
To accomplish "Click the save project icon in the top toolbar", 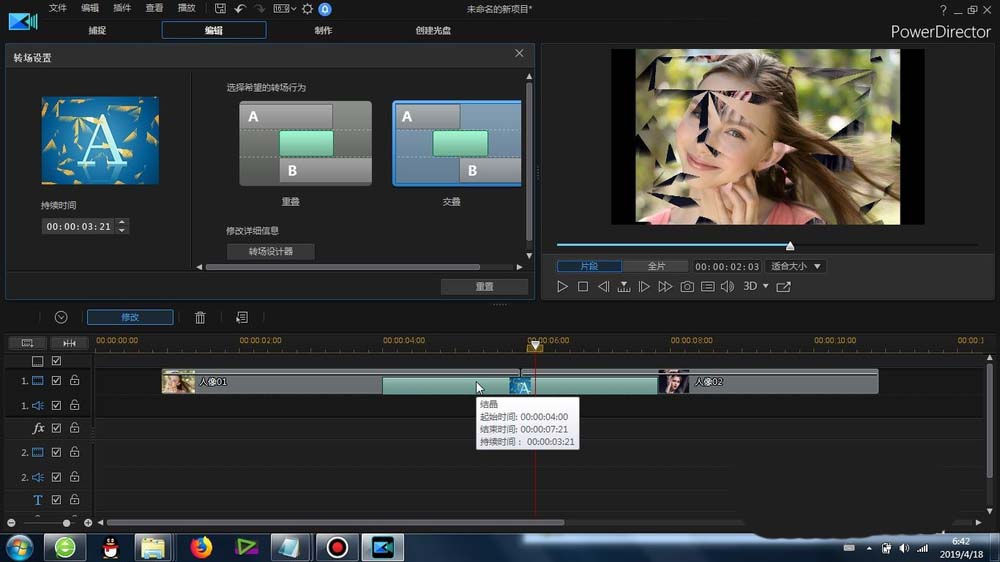I will 220,9.
